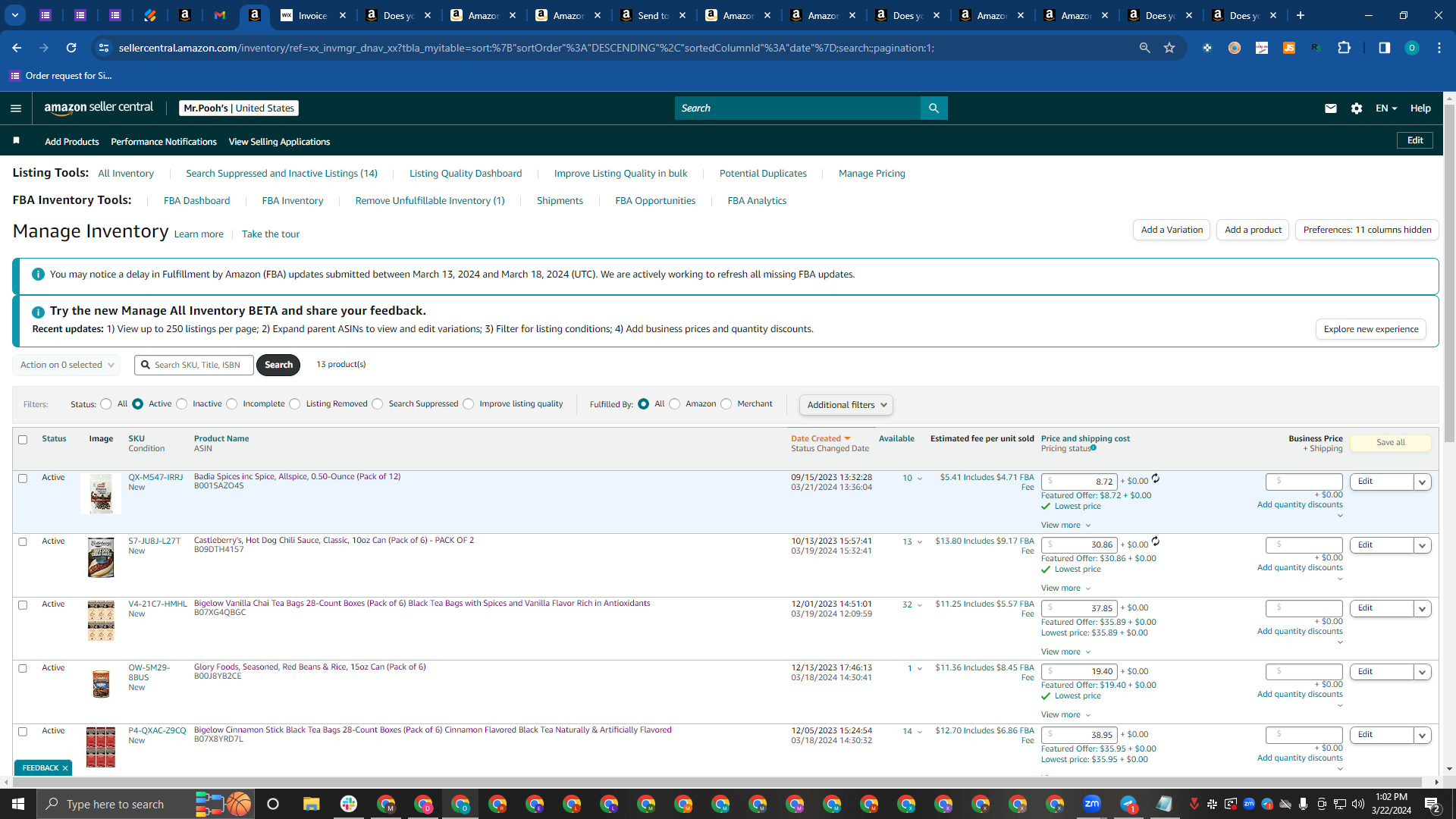This screenshot has width=1456, height=819.
Task: Open File Explorer from the taskbar
Action: pyautogui.click(x=311, y=804)
